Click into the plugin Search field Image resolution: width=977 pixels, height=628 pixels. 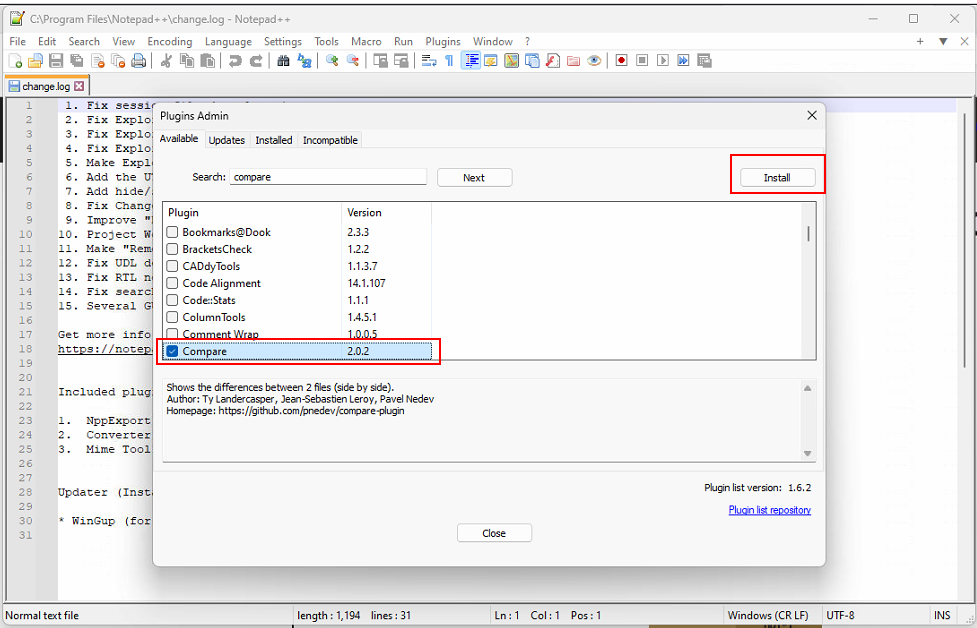click(328, 177)
